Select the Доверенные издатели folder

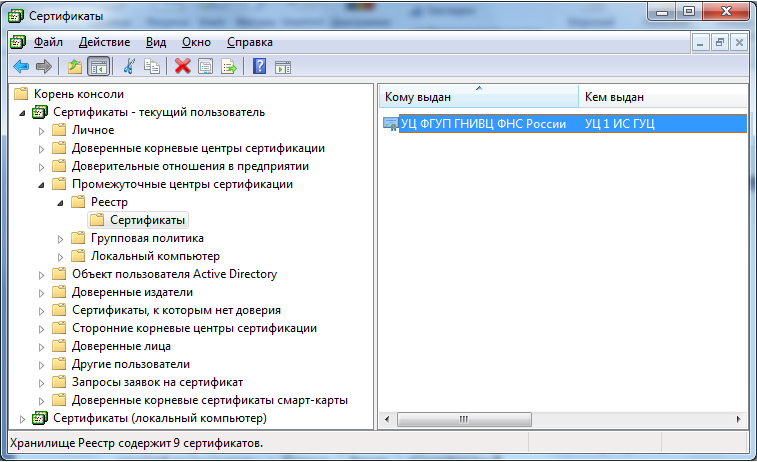point(132,292)
